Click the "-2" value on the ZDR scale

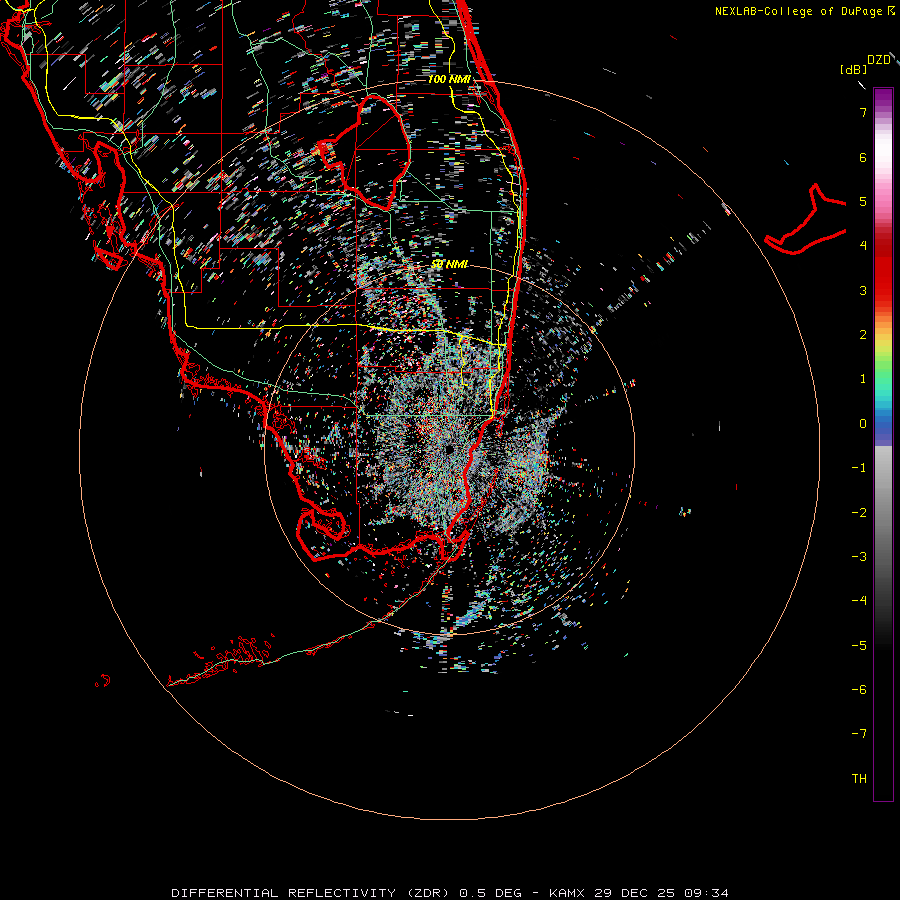pyautogui.click(x=859, y=513)
